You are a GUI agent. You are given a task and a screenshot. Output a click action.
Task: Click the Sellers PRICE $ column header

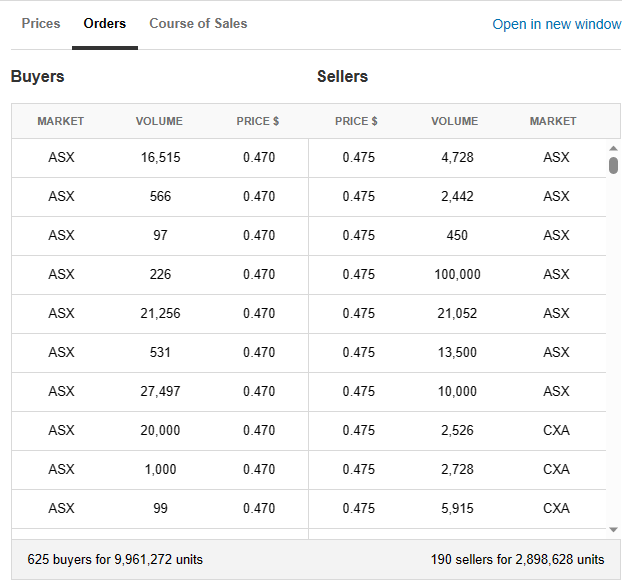[357, 121]
